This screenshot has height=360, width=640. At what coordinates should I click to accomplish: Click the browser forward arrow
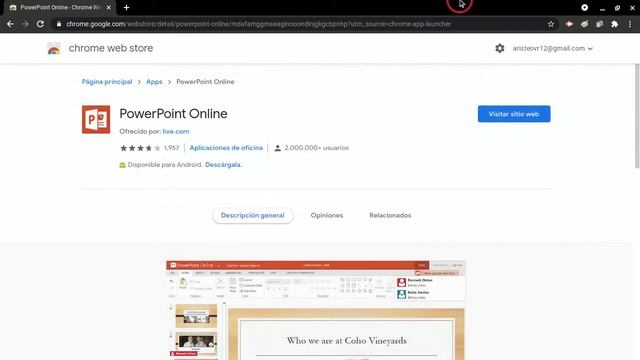click(25, 24)
